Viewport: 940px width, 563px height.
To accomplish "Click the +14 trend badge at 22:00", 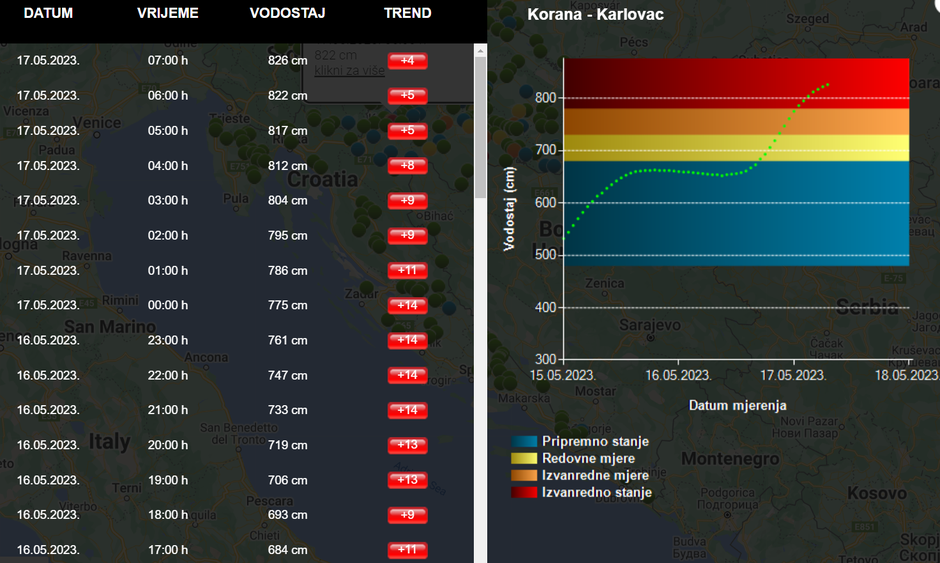I will pos(407,375).
